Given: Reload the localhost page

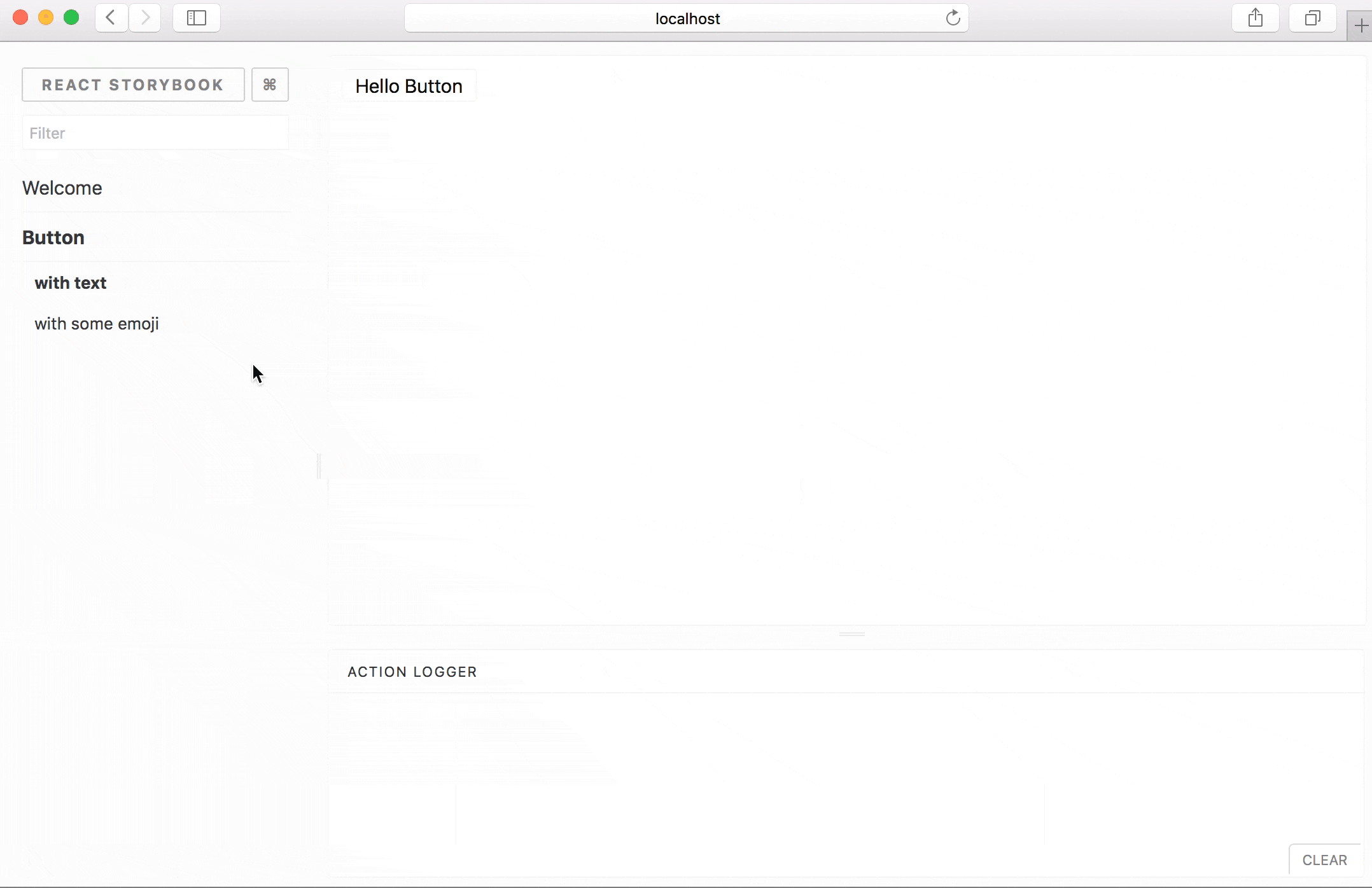Looking at the screenshot, I should click(953, 18).
